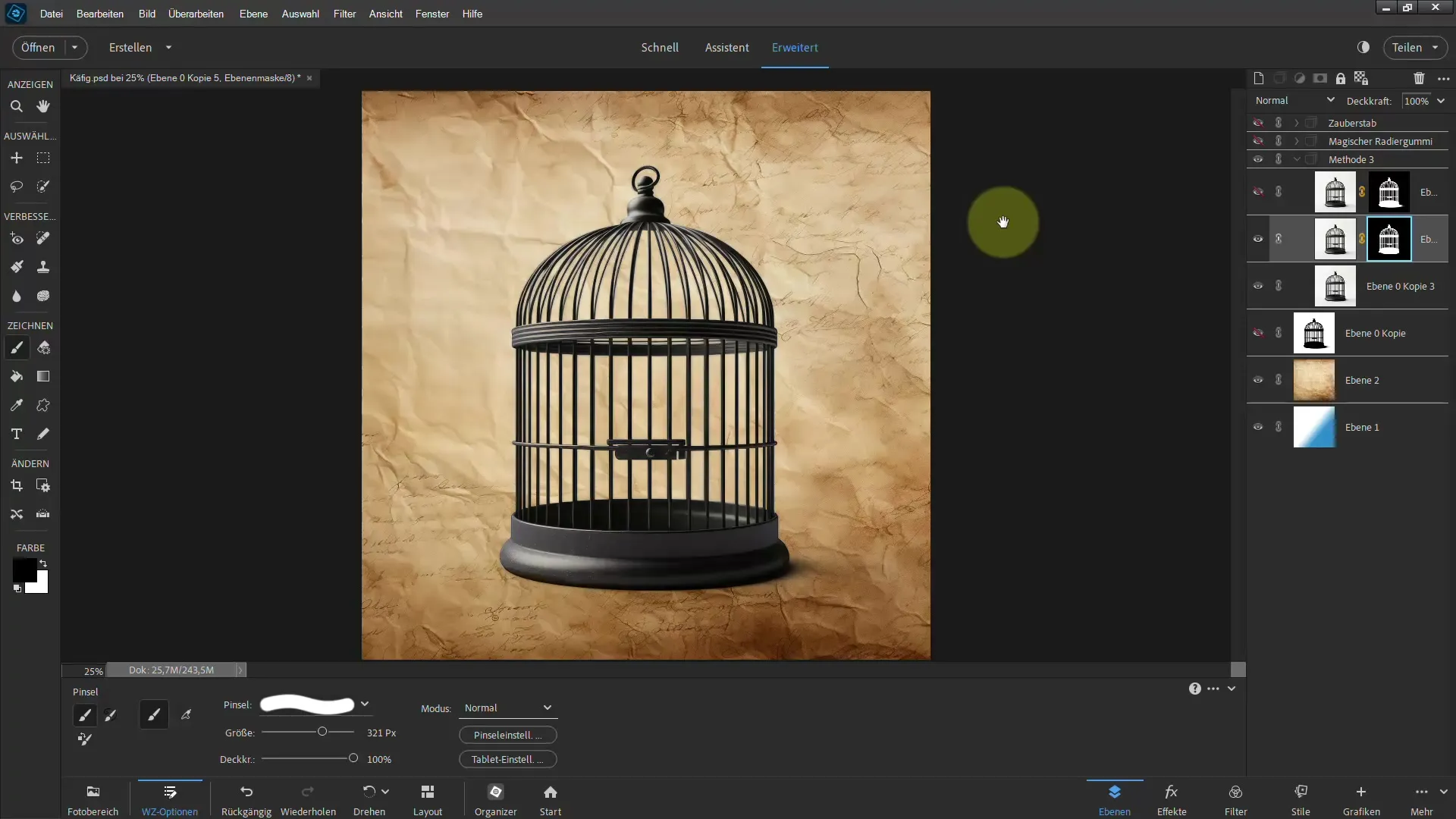Switch to the Schnell mode tab
This screenshot has width=1456, height=819.
point(660,47)
